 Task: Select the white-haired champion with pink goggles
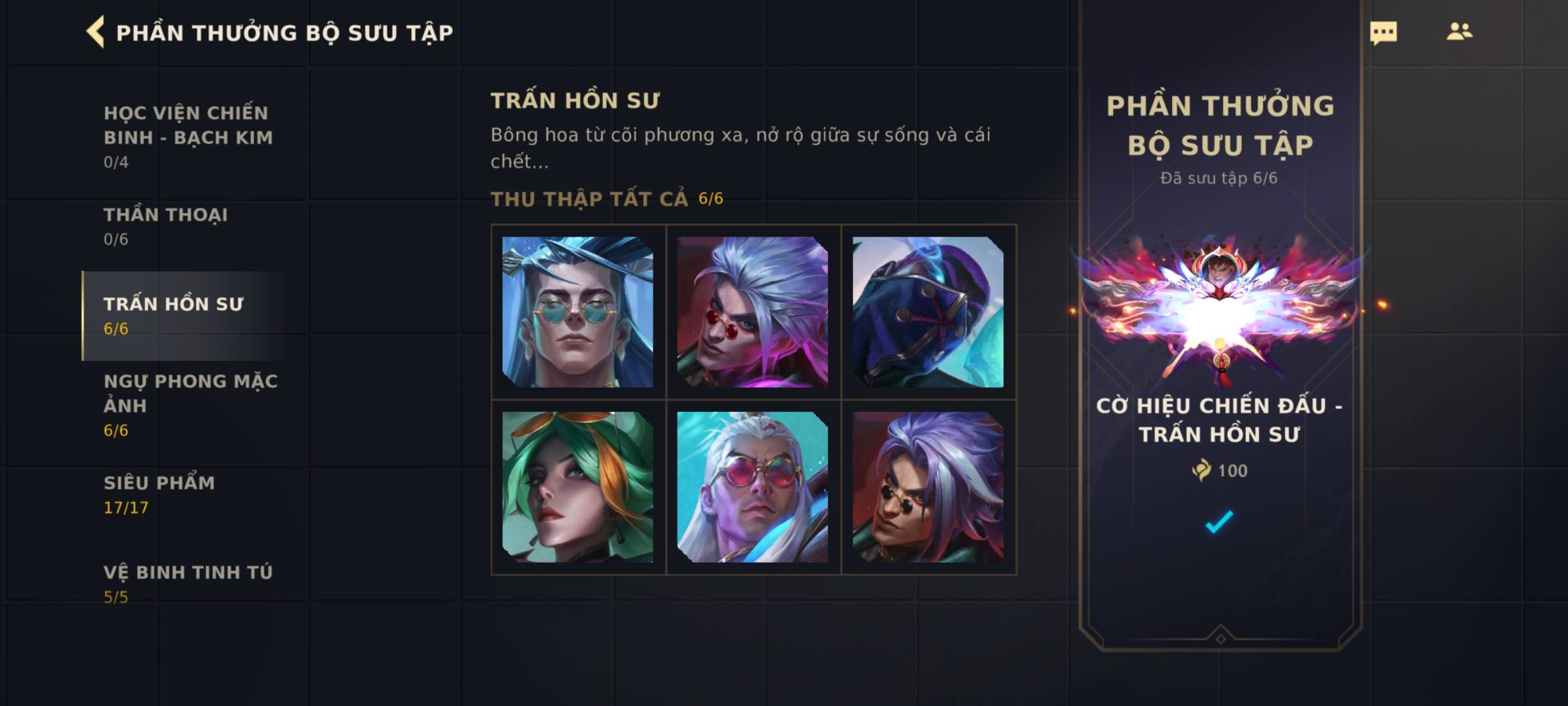point(753,487)
